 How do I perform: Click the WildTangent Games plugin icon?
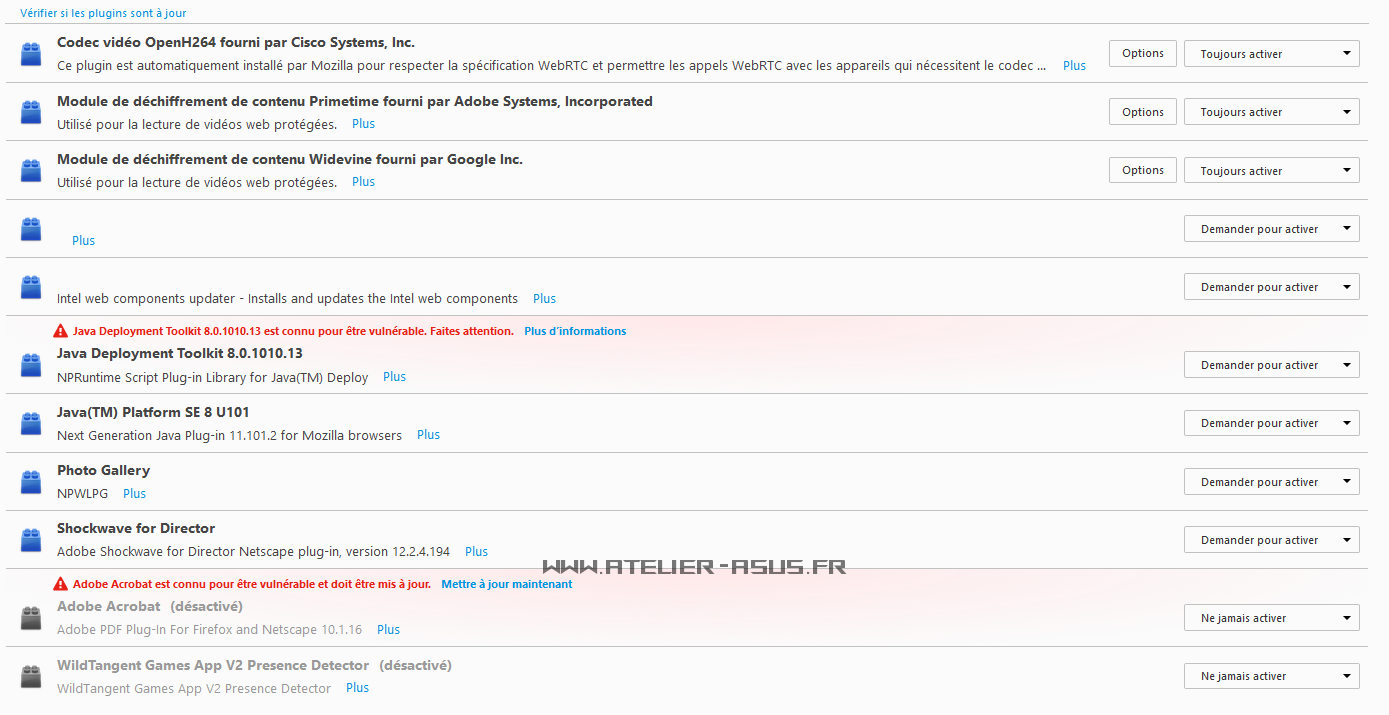[31, 676]
